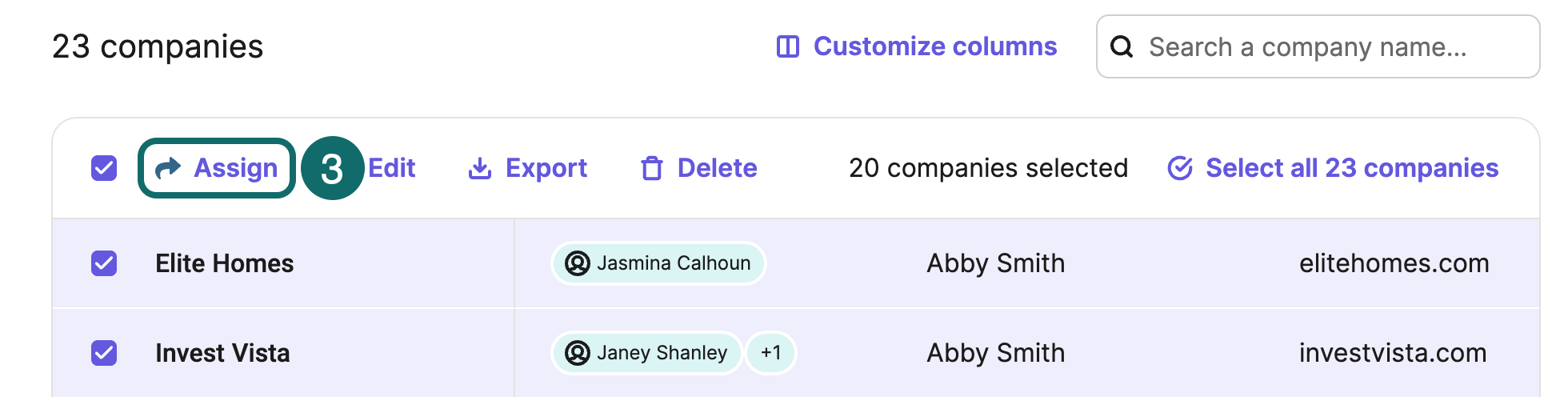Open the Customize columns link

(935, 46)
